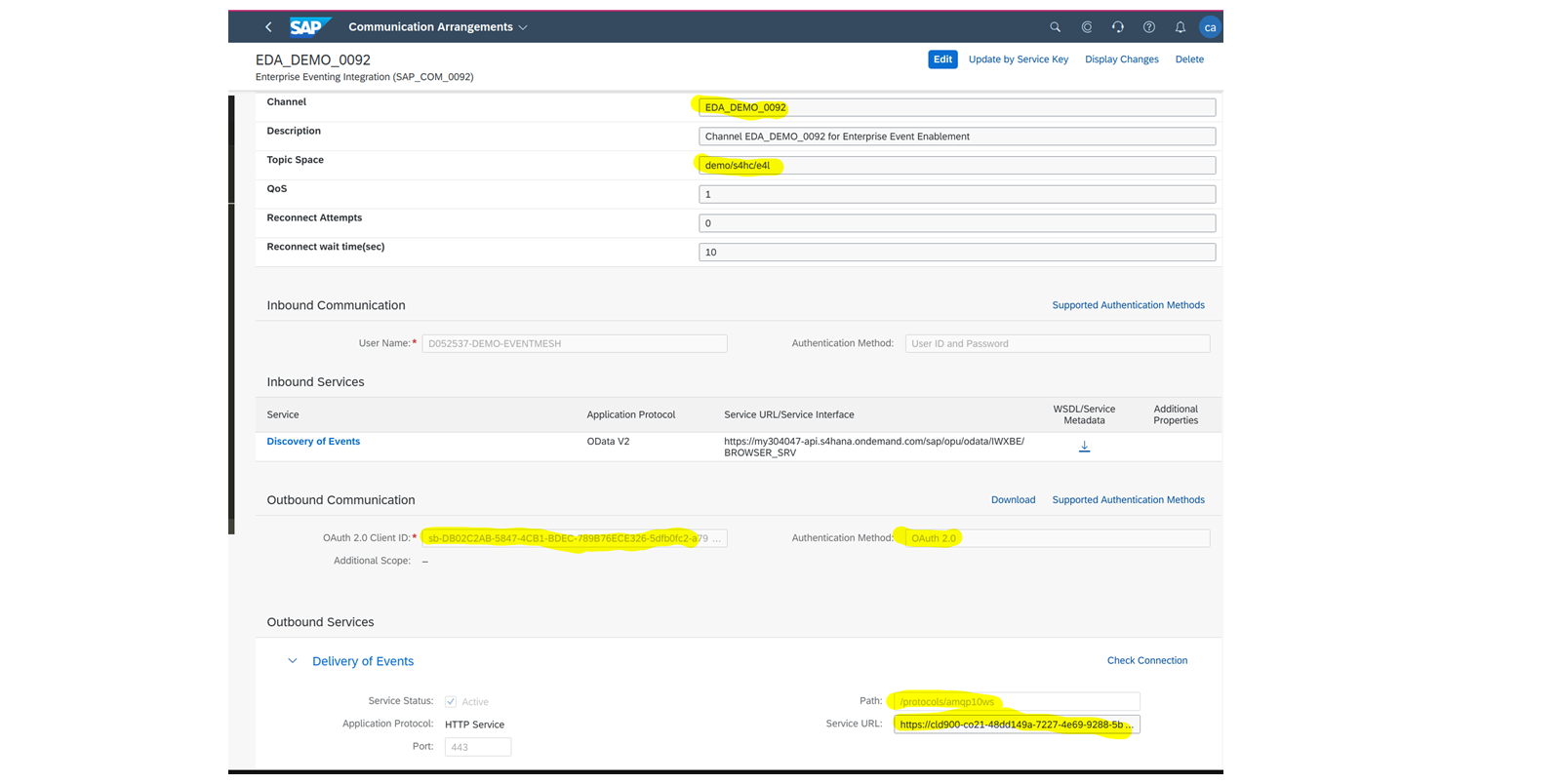Click the Additional Scope label
1561x784 pixels.
click(x=372, y=561)
